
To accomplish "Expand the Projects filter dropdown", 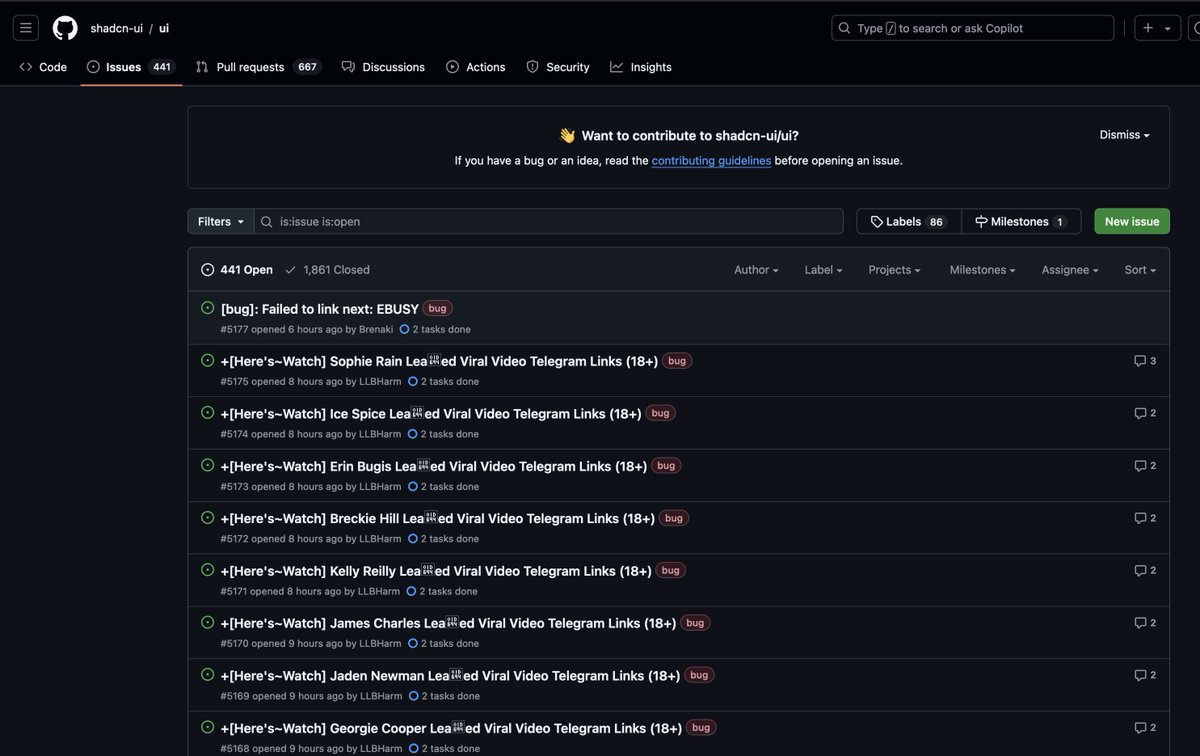I will pos(894,270).
